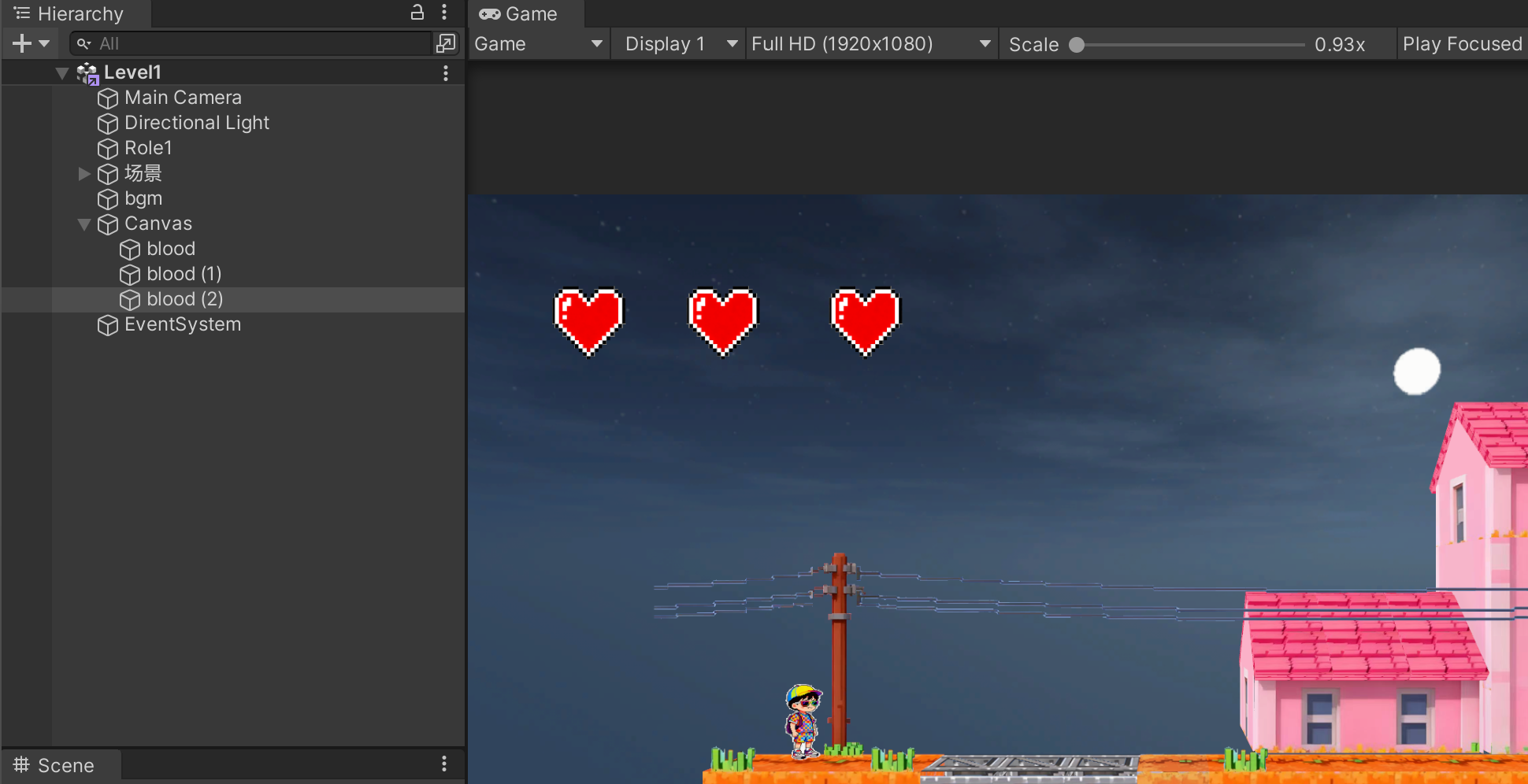Screen dimensions: 1528x784
Task: Click the Main Camera cube icon
Action: coord(108,98)
